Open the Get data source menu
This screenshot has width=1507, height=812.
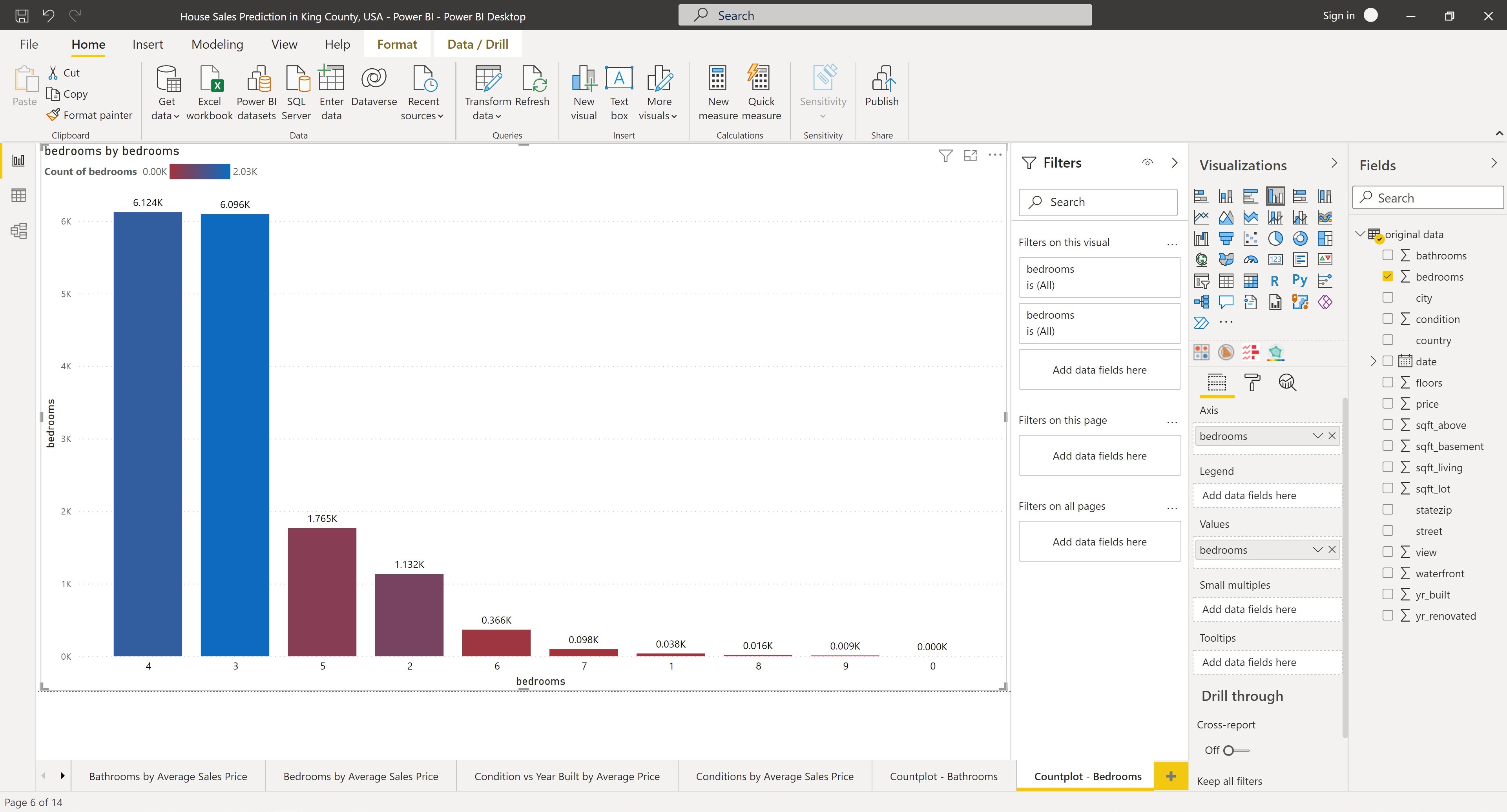click(166, 93)
